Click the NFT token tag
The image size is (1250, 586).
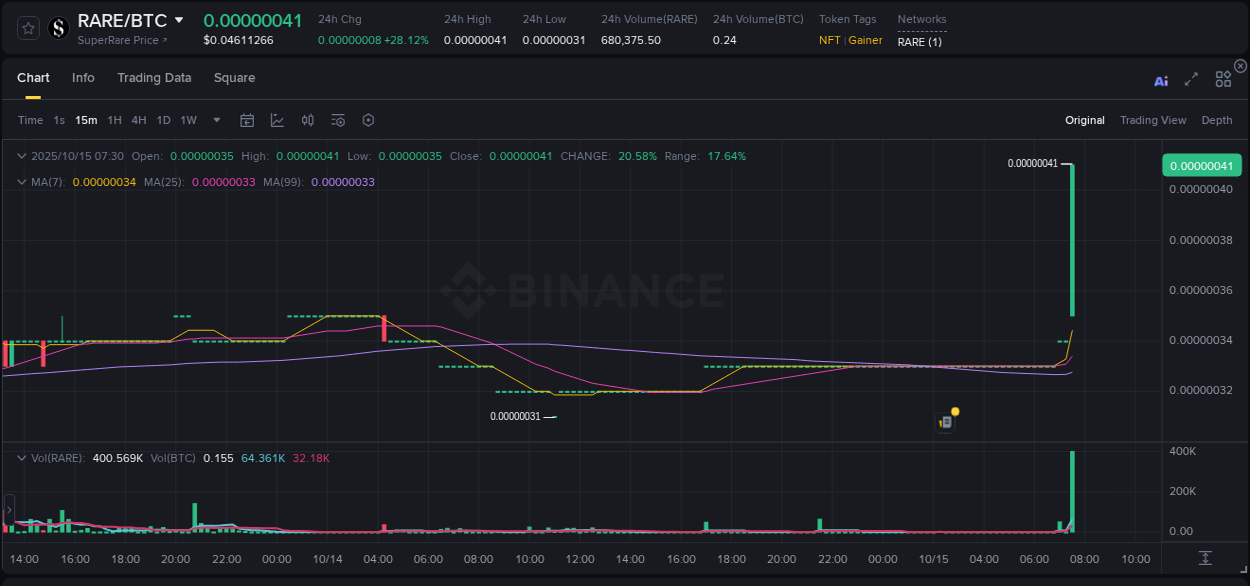coord(829,41)
